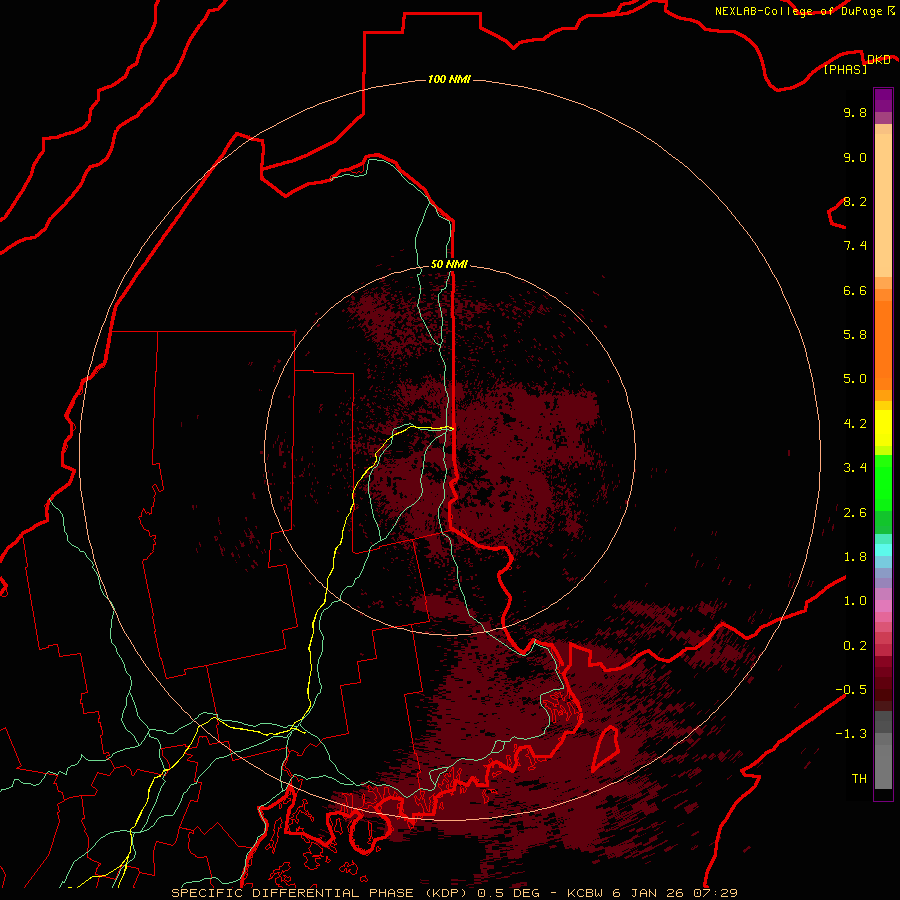Click the 5.8 scale label
Screen dimensions: 900x900
coord(855,335)
